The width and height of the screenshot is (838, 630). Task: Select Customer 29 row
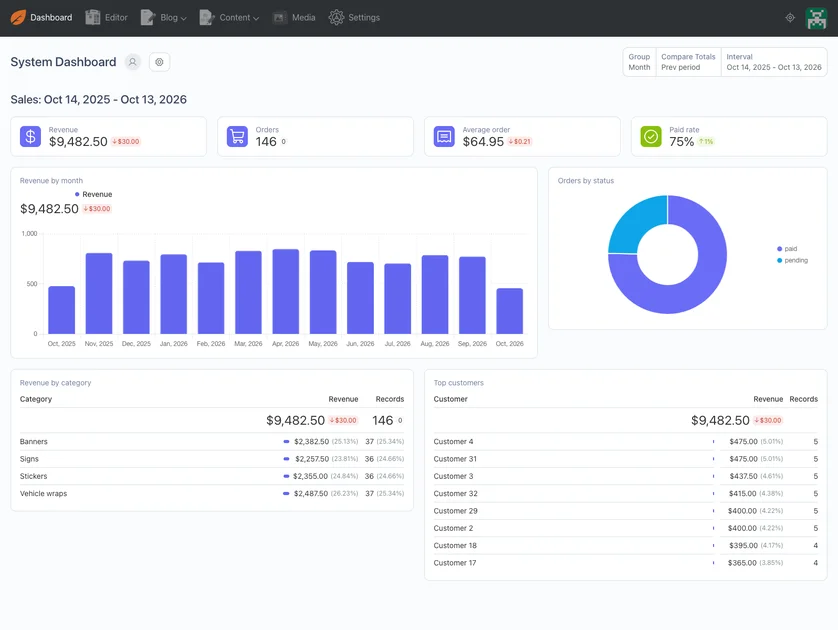click(626, 511)
